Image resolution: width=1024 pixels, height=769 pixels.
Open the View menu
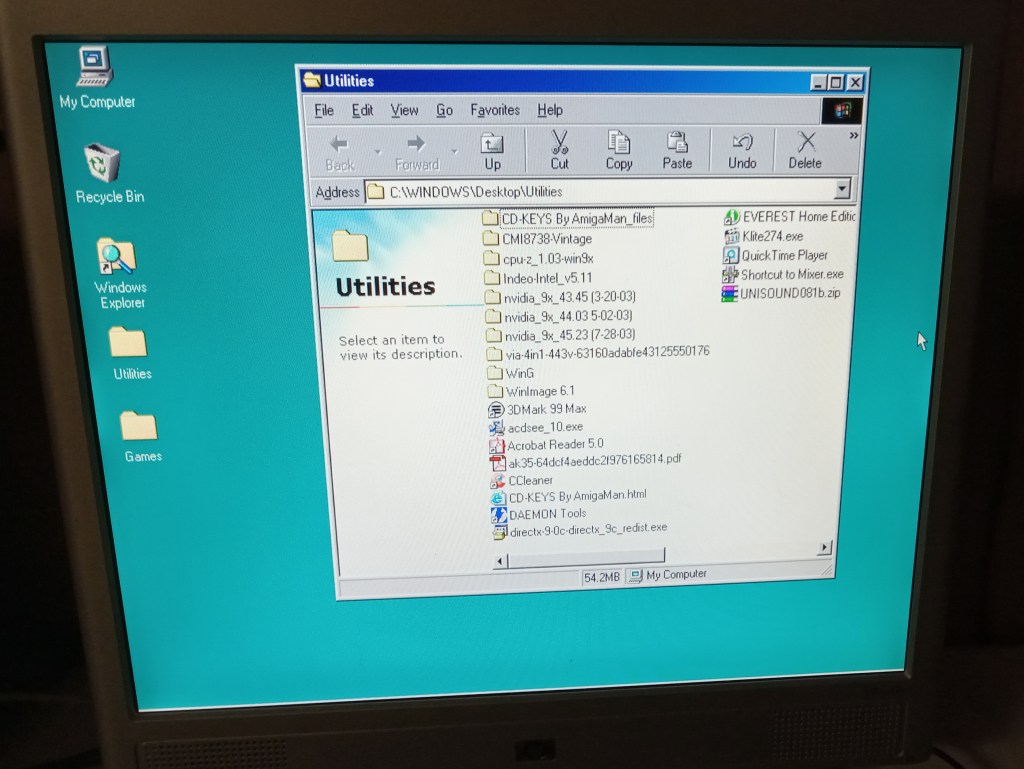click(x=404, y=110)
